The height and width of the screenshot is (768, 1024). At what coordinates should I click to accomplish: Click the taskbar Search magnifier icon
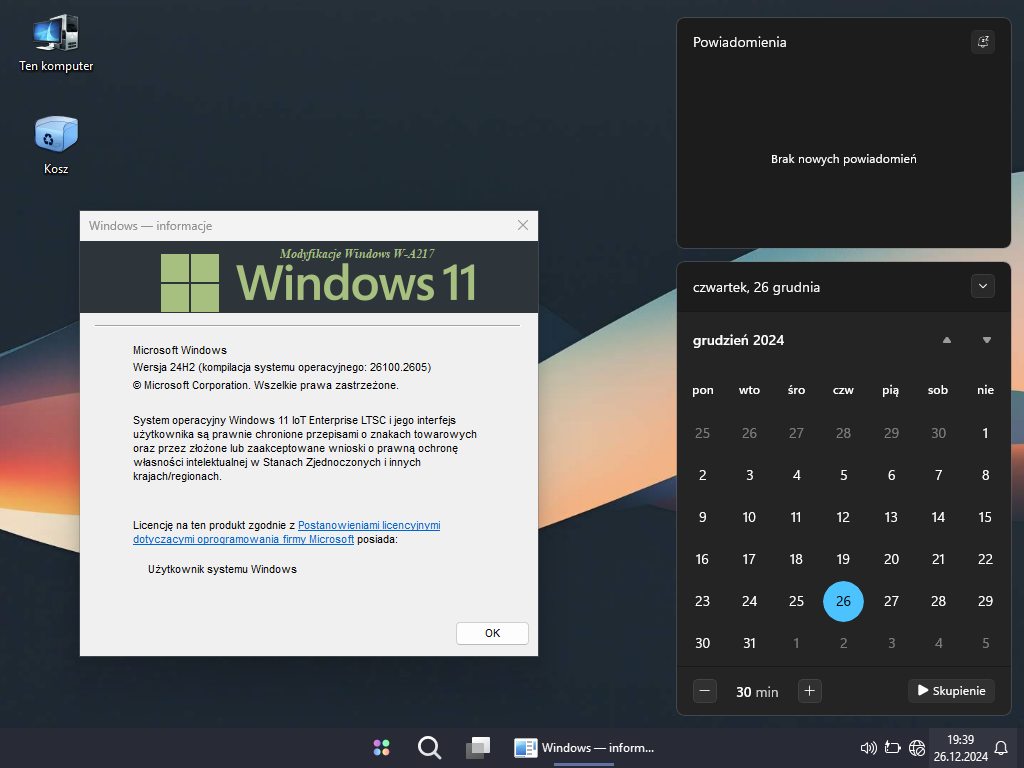(429, 748)
